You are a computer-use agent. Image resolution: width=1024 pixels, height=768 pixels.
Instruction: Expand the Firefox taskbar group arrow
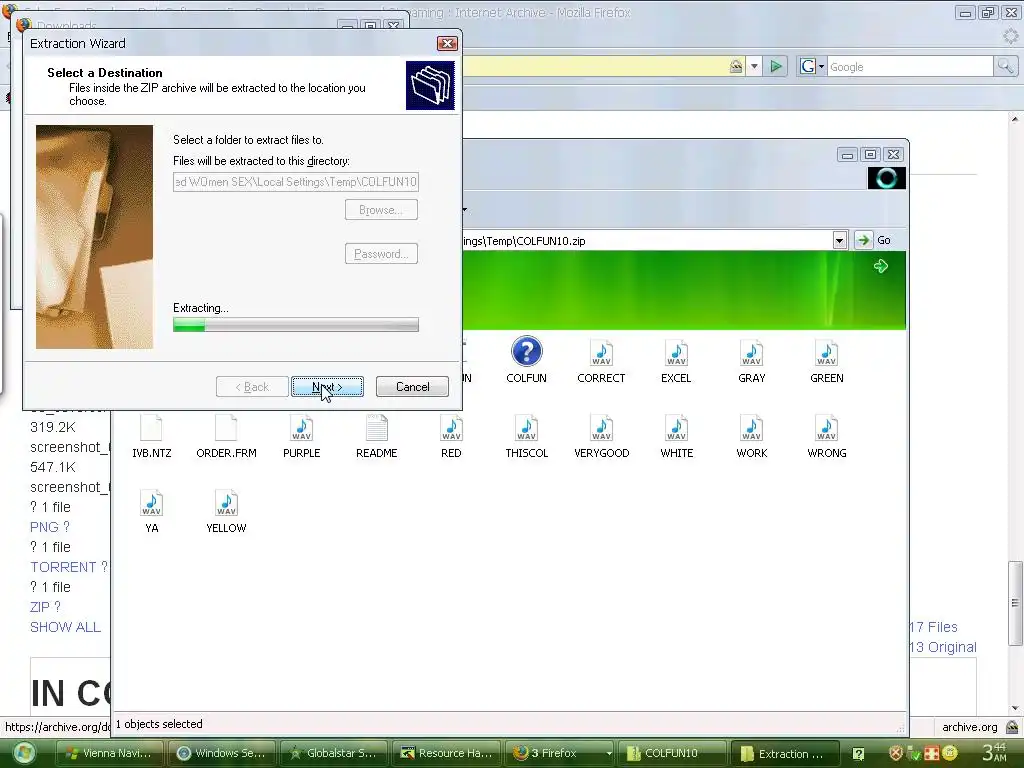coord(609,753)
